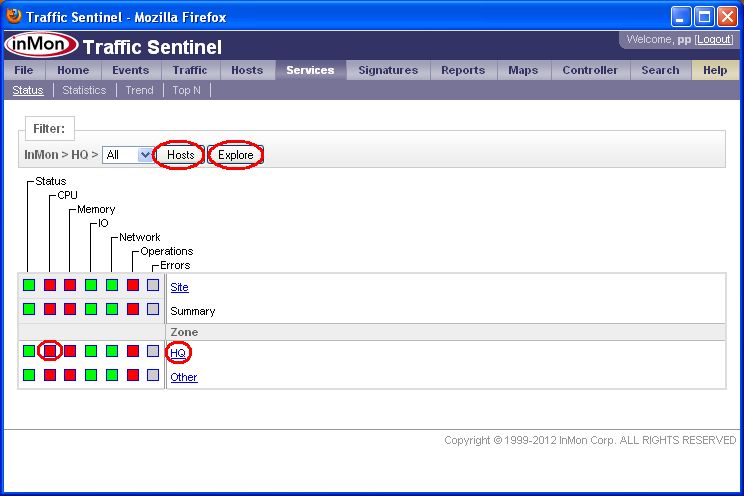744x496 pixels.
Task: Click the Other zone Status indicator square
Action: 29,375
